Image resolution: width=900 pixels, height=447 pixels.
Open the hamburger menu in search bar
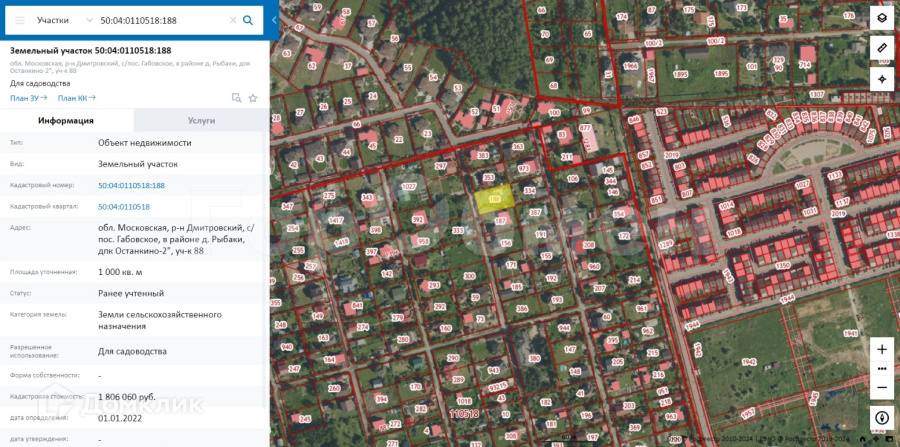pos(20,20)
